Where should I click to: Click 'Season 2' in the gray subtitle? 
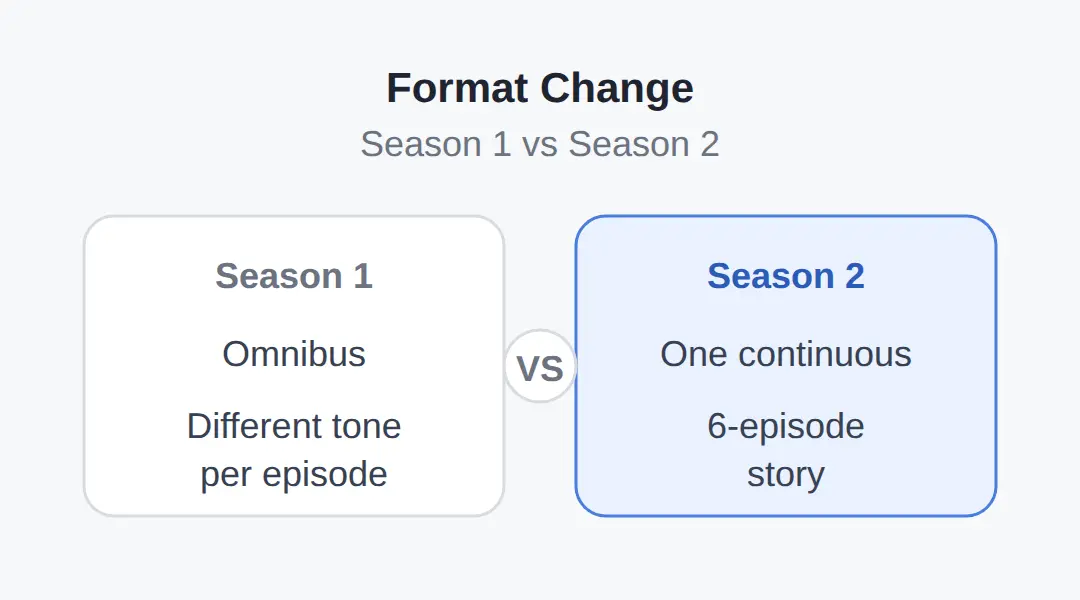point(644,144)
